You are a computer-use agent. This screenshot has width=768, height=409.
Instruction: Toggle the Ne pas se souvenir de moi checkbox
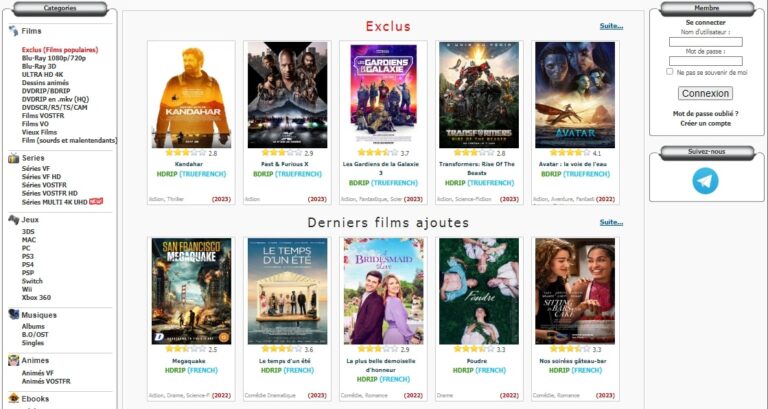[x=670, y=72]
